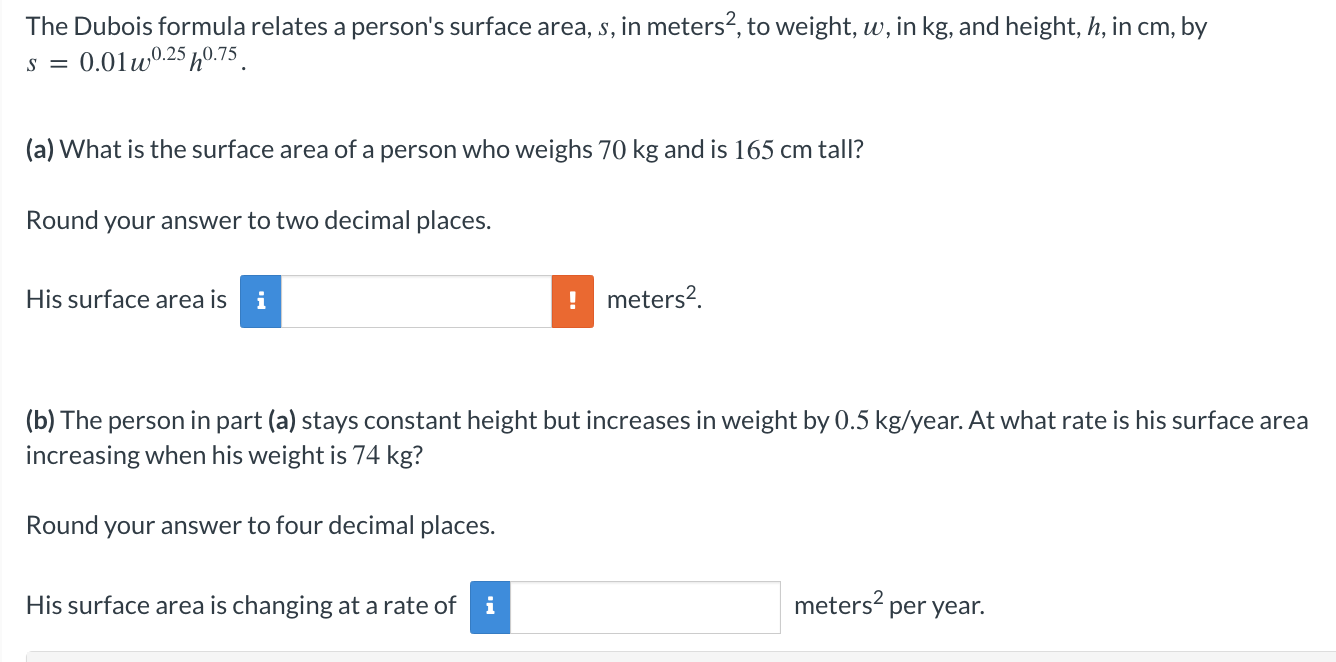Click the meters² per year label
1336x662 pixels.
point(885,605)
